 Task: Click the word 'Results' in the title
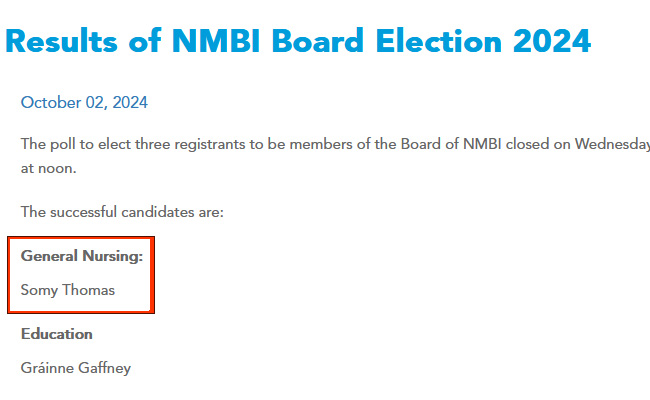[70, 41]
